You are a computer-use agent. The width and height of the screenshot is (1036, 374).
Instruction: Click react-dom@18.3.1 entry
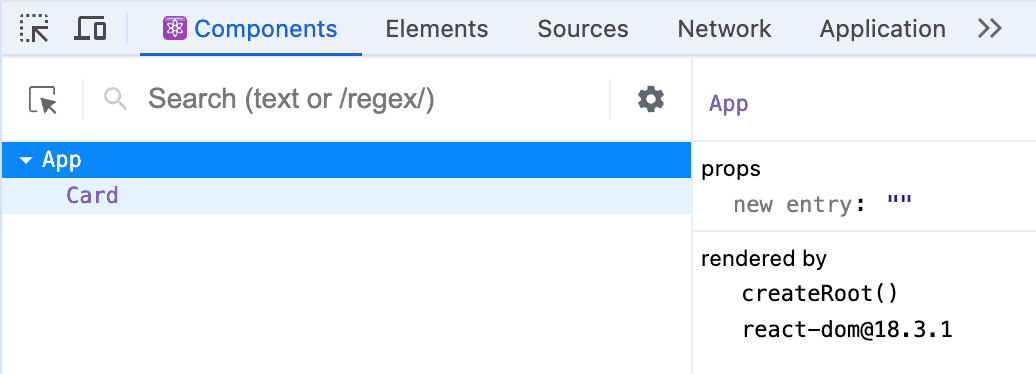pyautogui.click(x=847, y=329)
